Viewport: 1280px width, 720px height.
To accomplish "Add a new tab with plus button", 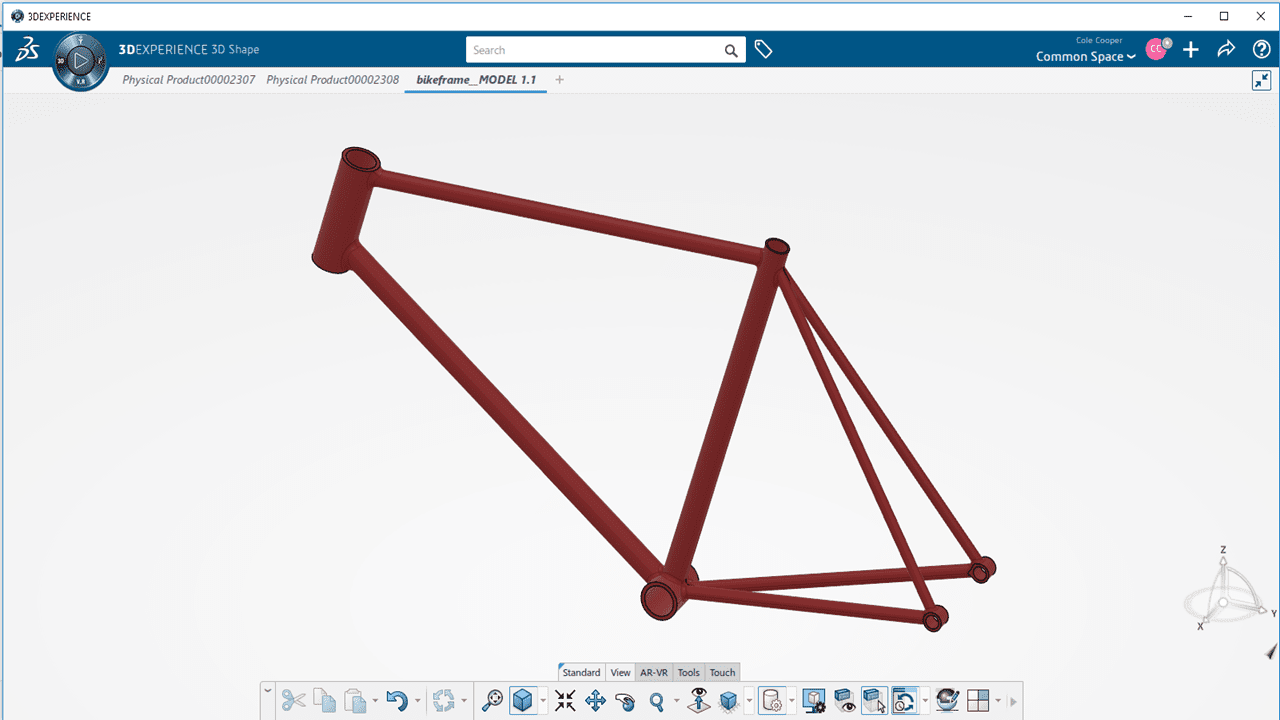I will click(x=559, y=80).
